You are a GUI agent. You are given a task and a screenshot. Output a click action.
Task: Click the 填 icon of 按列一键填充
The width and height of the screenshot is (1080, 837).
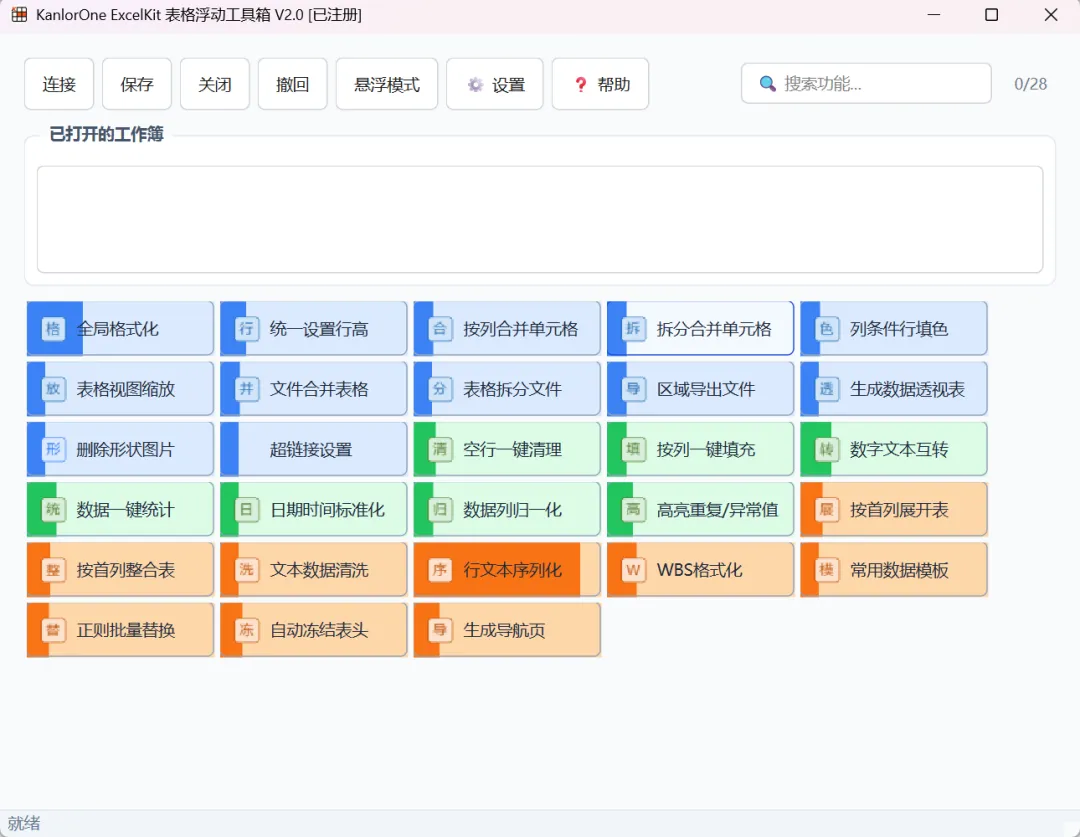[x=634, y=449]
